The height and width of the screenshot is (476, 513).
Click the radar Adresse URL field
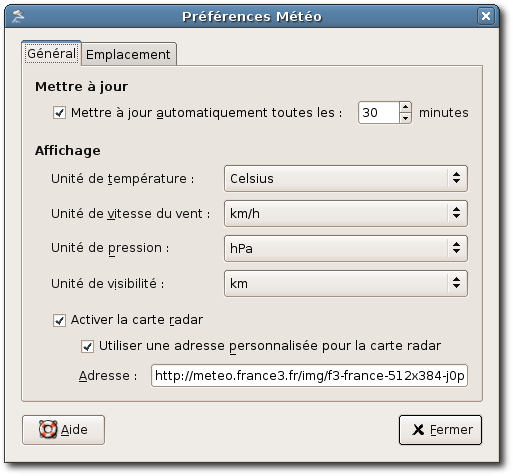[x=309, y=376]
